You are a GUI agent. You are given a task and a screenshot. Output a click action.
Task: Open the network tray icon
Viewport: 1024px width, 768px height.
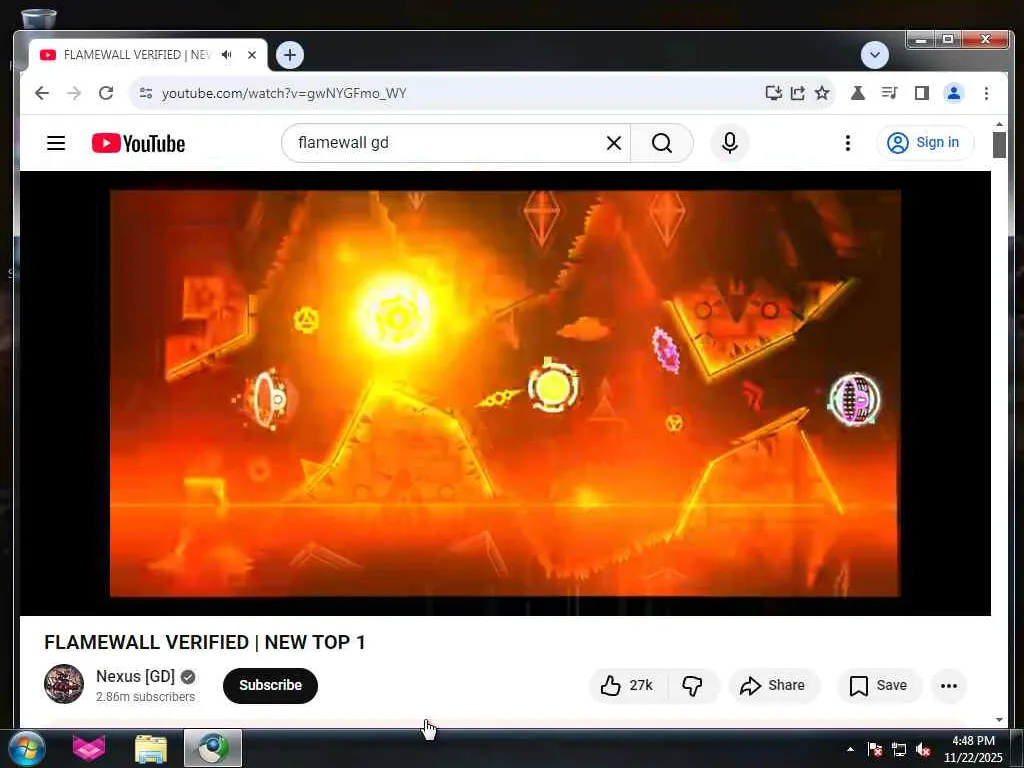pos(899,749)
